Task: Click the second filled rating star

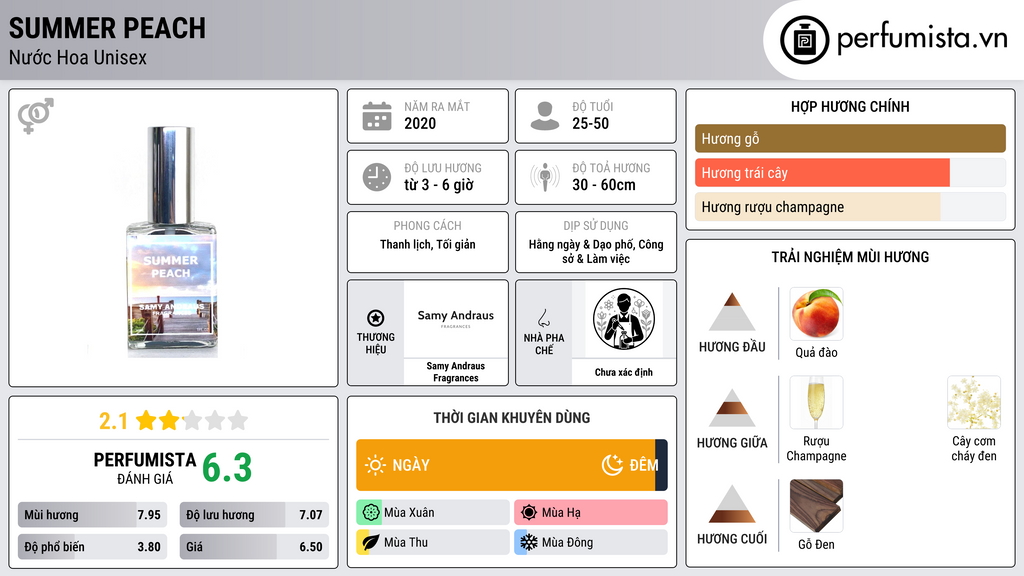Action: coord(169,420)
